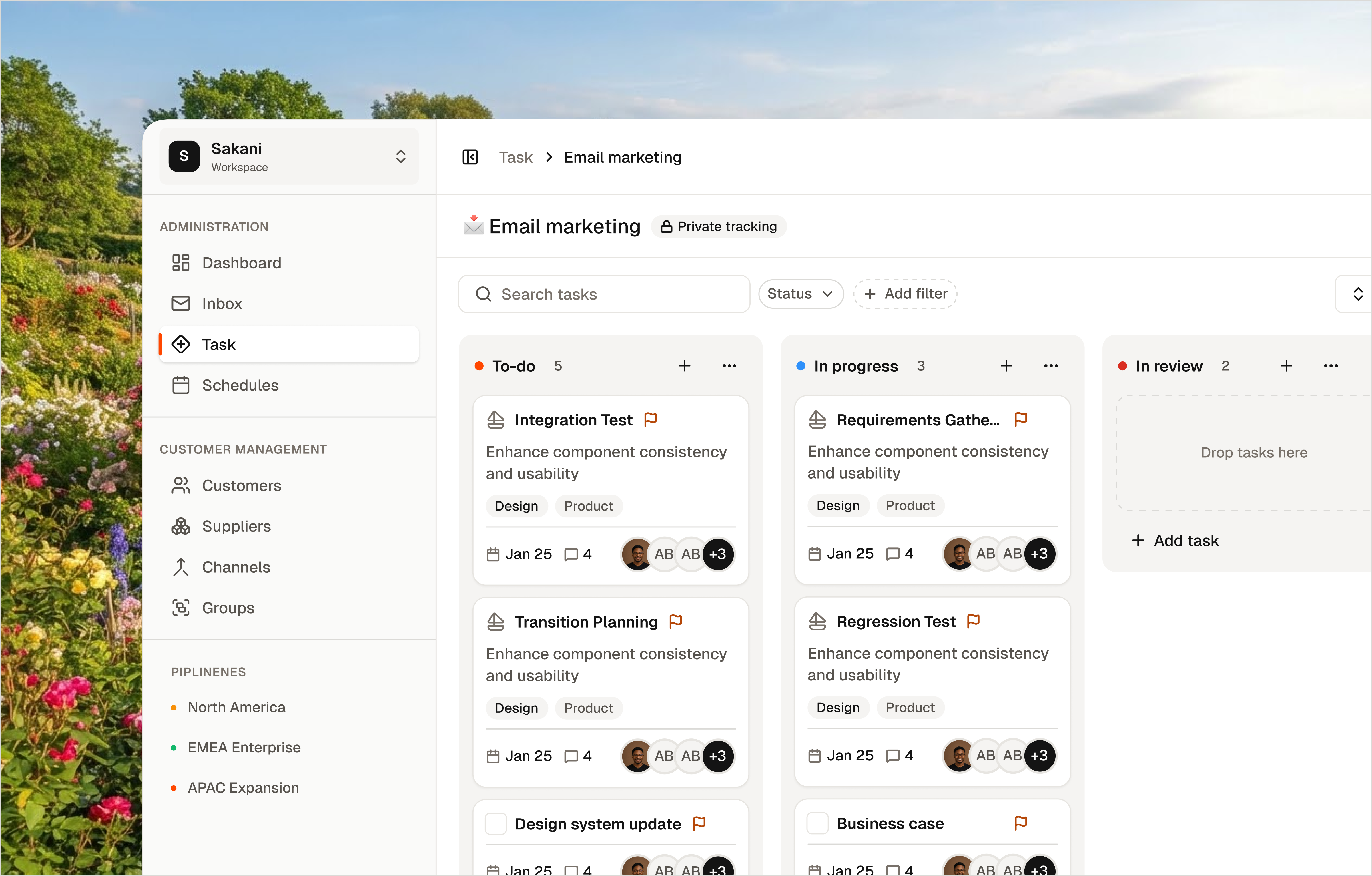This screenshot has height=876, width=1372.
Task: Open In review column more options
Action: (1331, 366)
